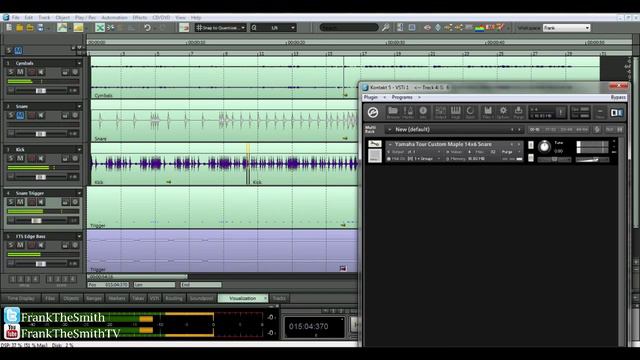This screenshot has height=360, width=640.
Task: Click the Cymbals track volume fader
Action: (40, 91)
